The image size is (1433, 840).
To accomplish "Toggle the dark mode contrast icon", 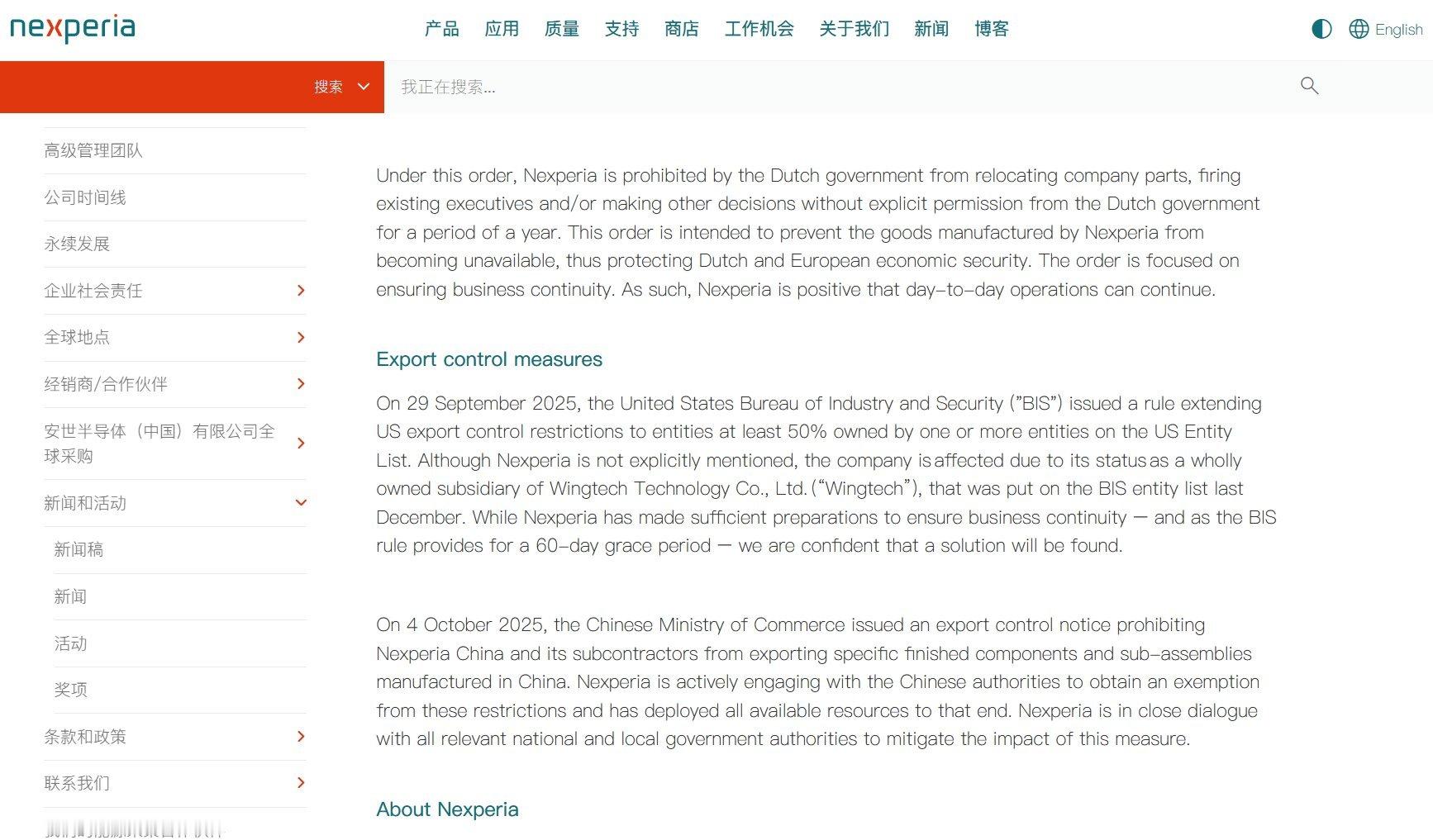I will click(1321, 29).
